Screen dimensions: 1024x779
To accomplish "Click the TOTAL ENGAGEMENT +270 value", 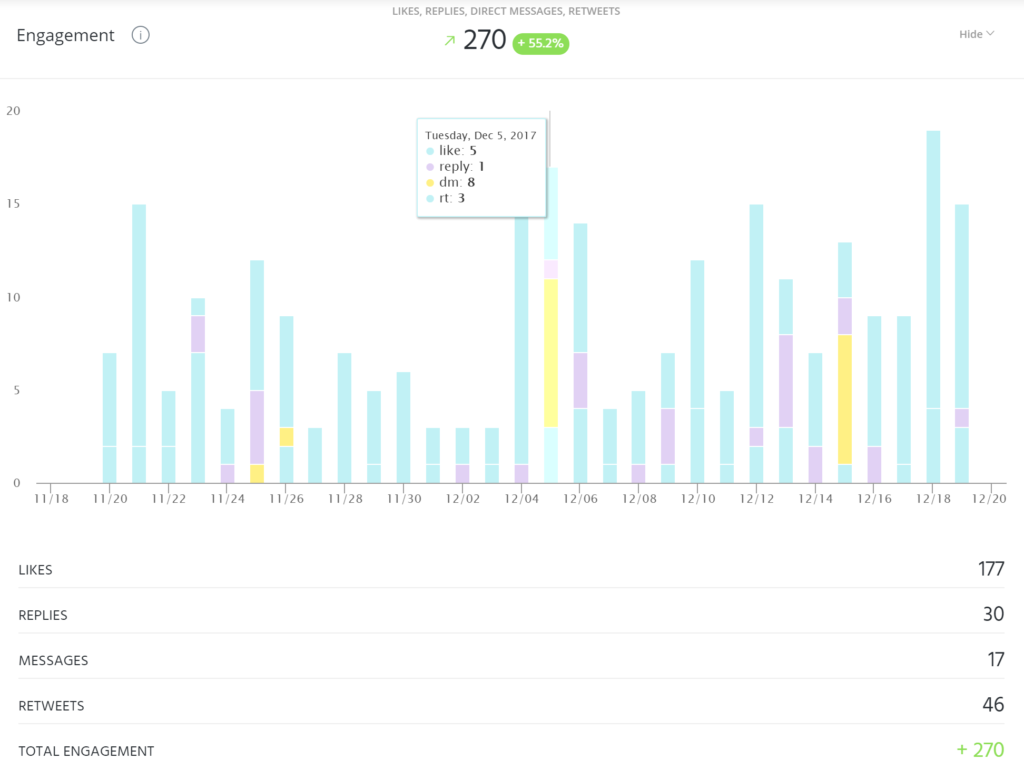I will click(x=980, y=750).
